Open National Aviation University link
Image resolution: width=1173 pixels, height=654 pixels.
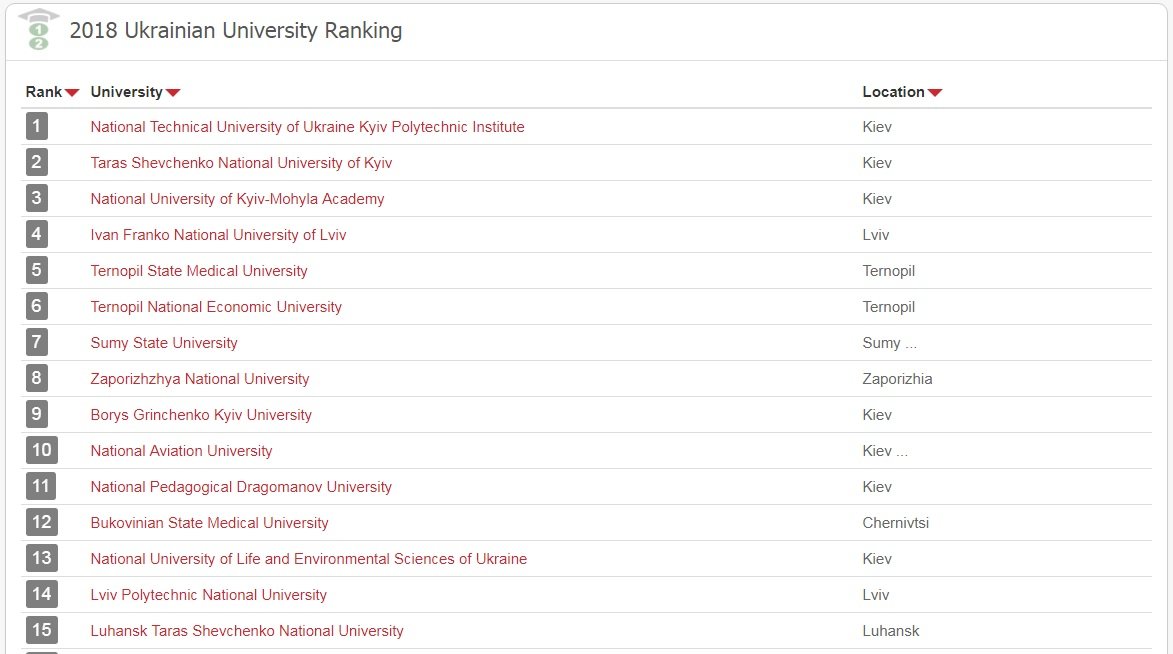[x=181, y=450]
